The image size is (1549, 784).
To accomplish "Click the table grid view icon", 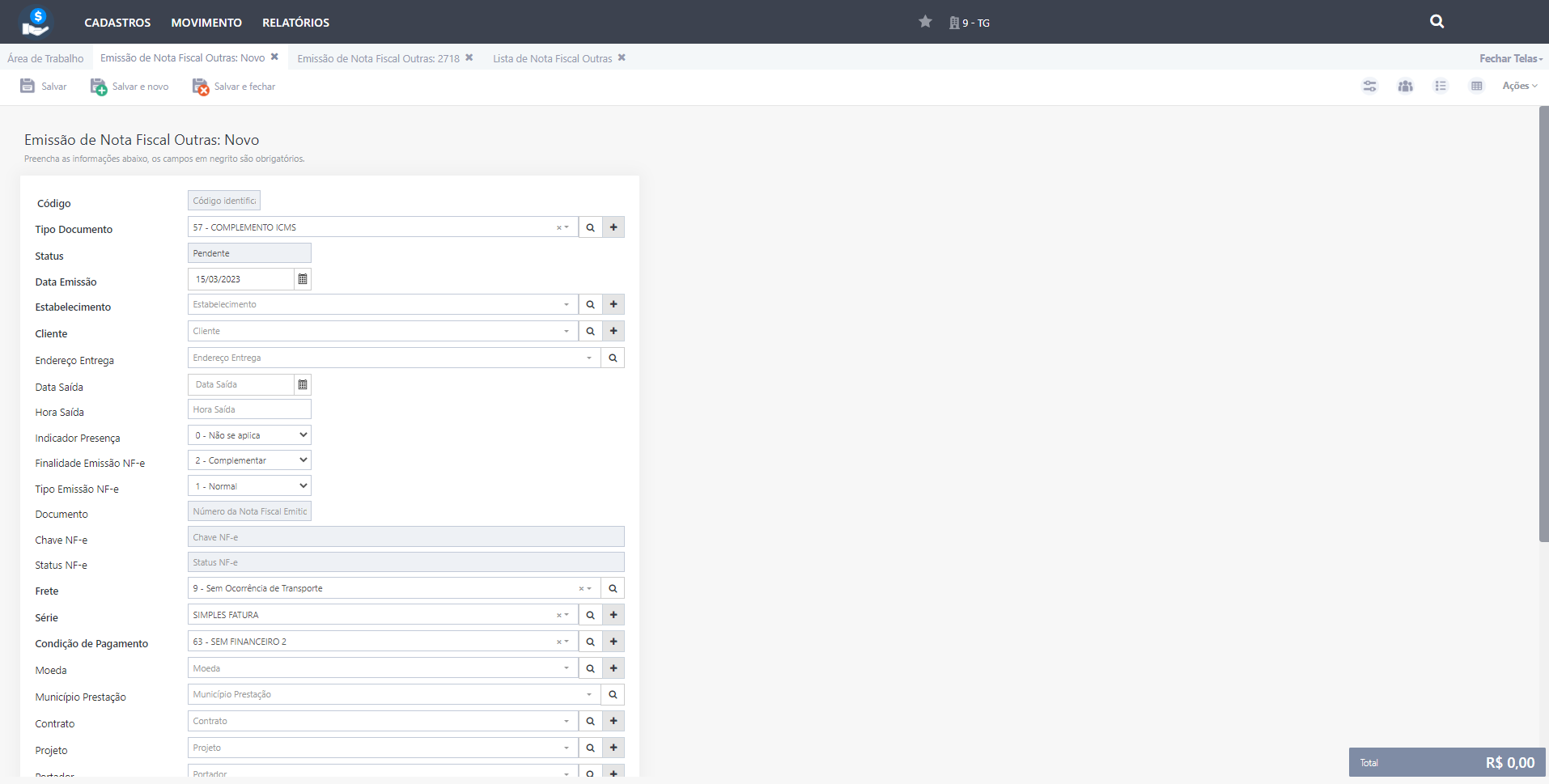I will tap(1476, 86).
